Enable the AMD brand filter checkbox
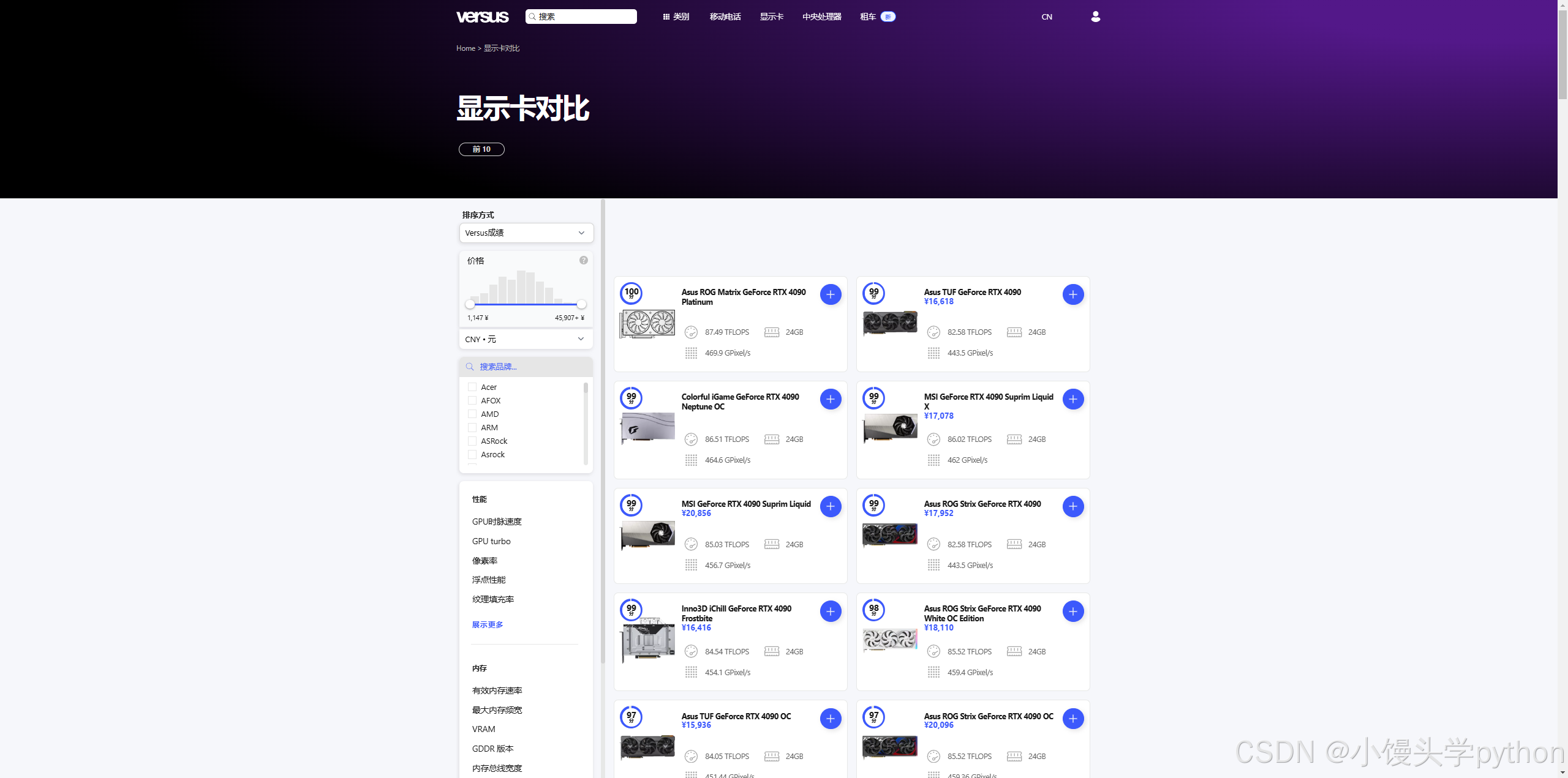This screenshot has height=778, width=1568. pyautogui.click(x=472, y=414)
